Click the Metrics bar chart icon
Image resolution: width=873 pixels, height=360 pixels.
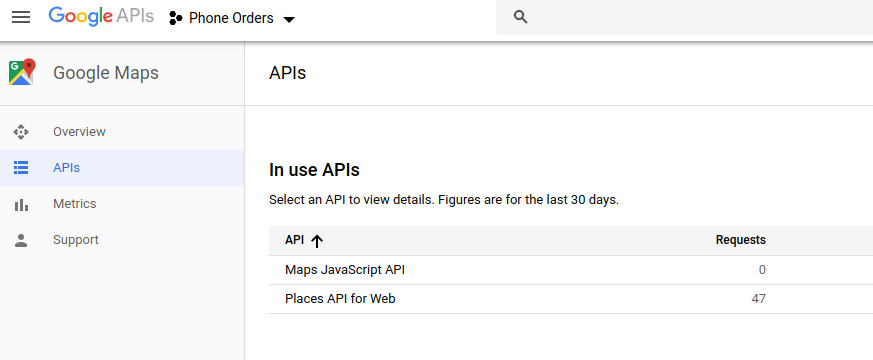(x=21, y=205)
